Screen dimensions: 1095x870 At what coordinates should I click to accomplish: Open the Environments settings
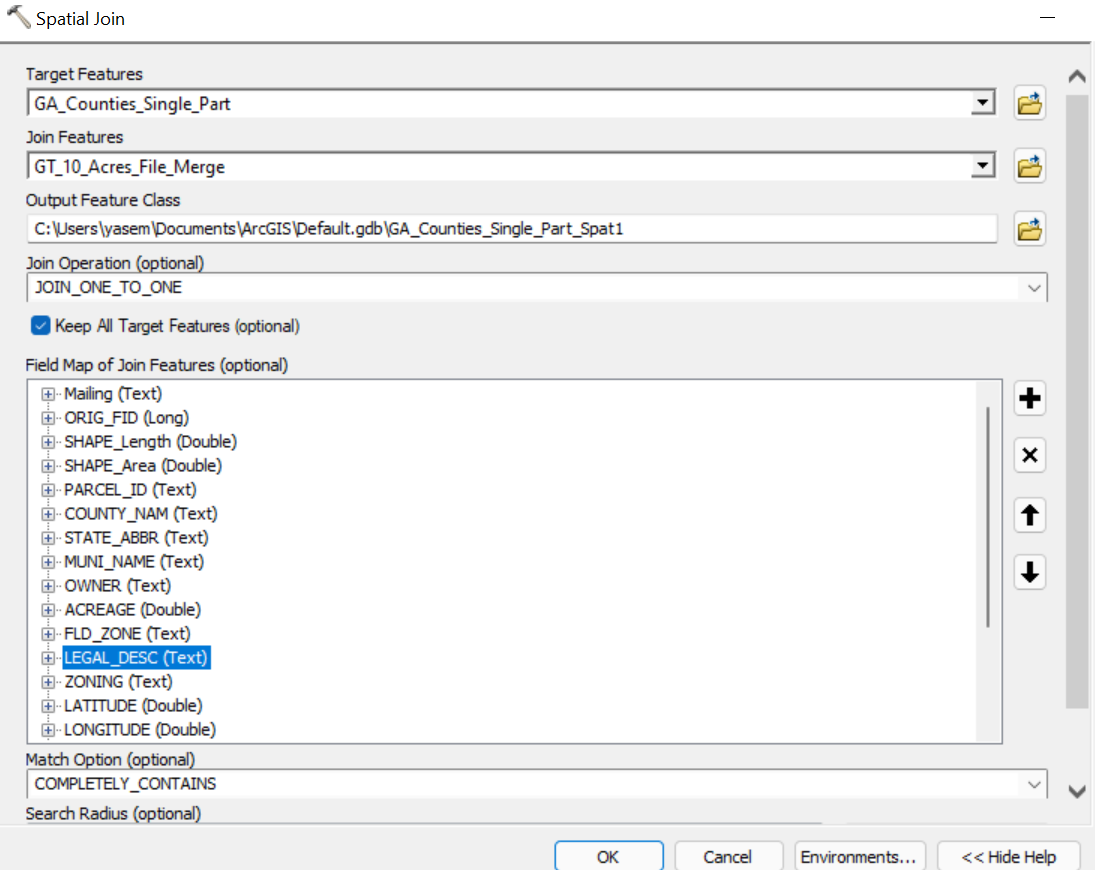(x=860, y=856)
